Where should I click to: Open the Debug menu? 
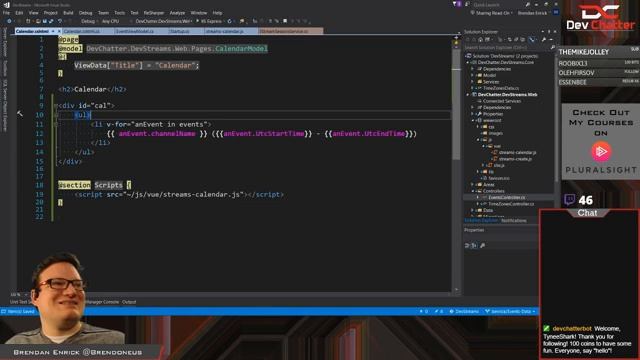tap(85, 13)
